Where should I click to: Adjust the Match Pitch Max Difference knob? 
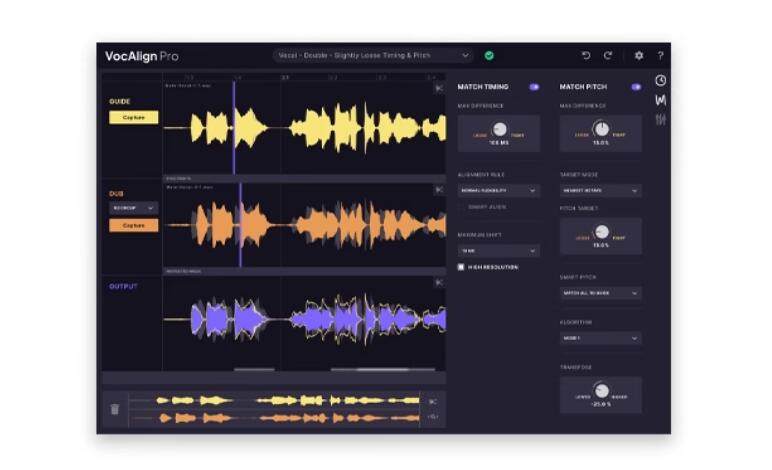tap(602, 129)
